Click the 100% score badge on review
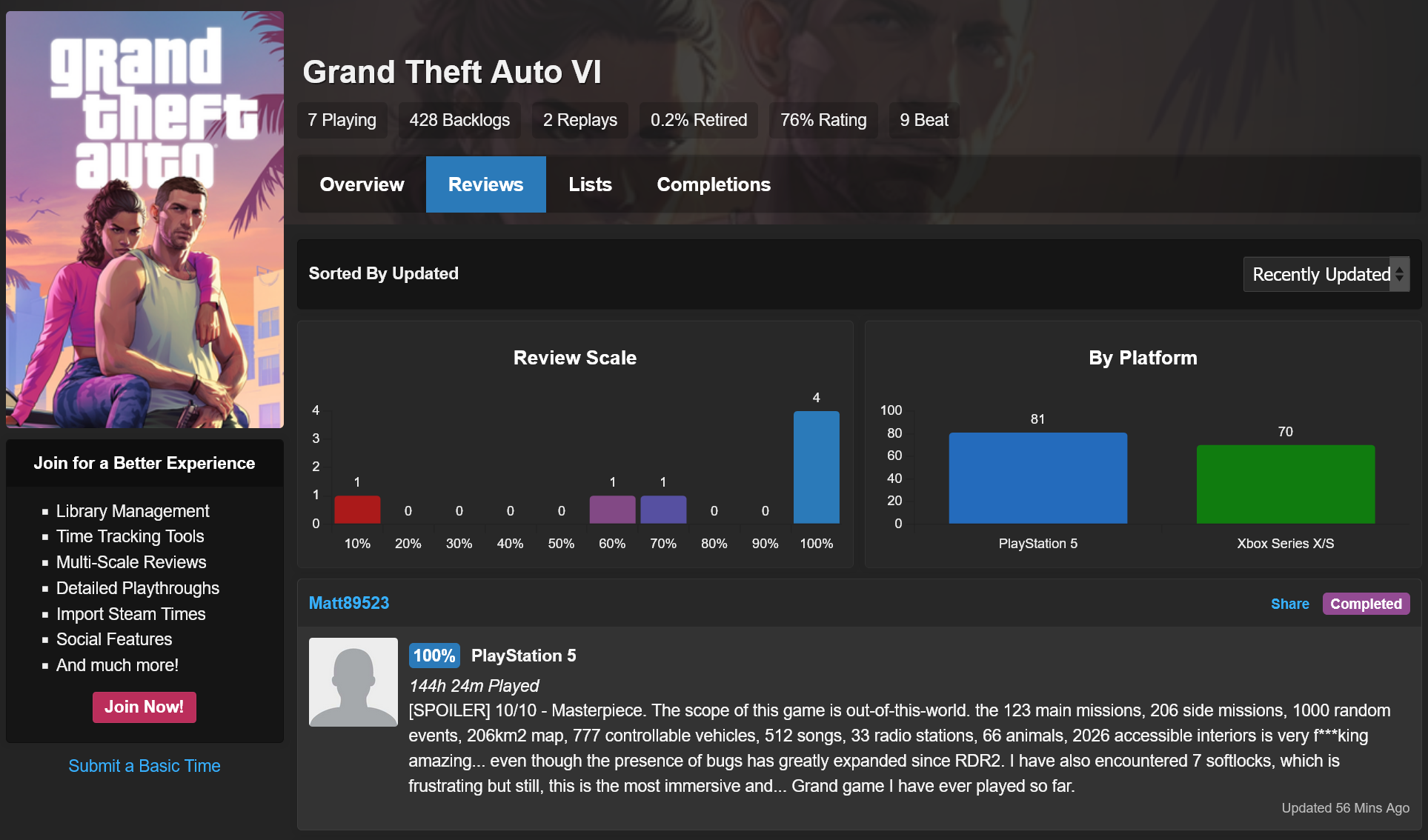Screen dimensions: 1428x840 point(434,656)
